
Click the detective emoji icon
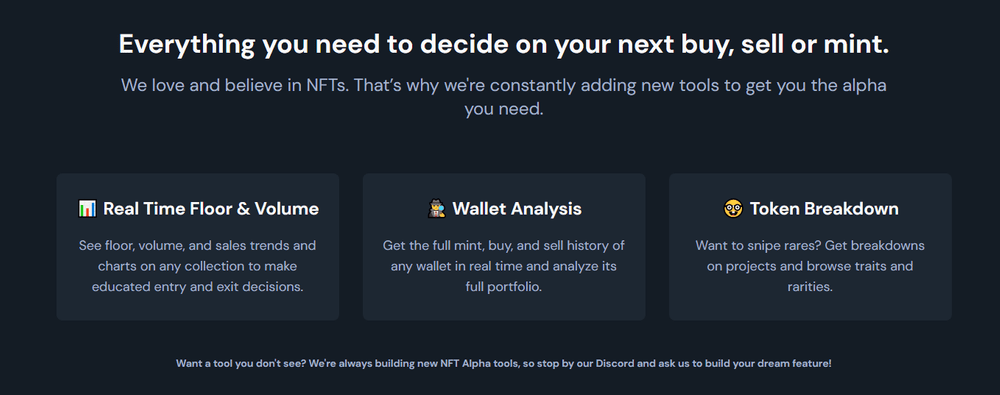tap(436, 209)
